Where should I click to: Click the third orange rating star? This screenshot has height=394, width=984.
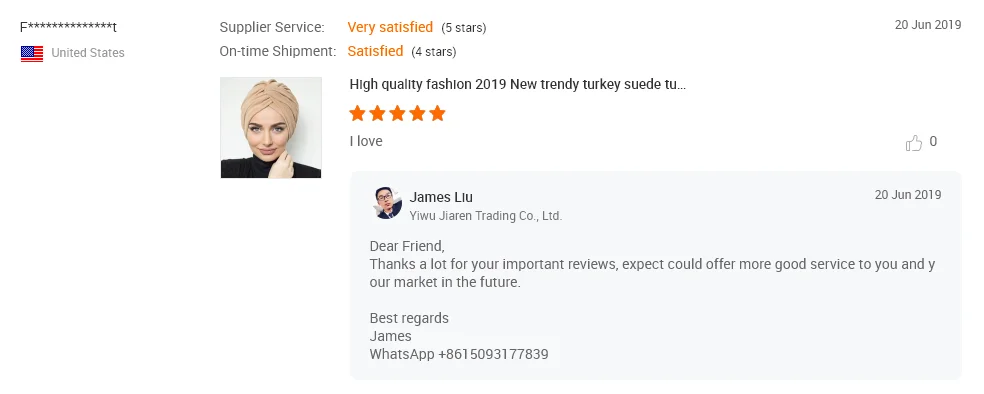click(x=397, y=114)
